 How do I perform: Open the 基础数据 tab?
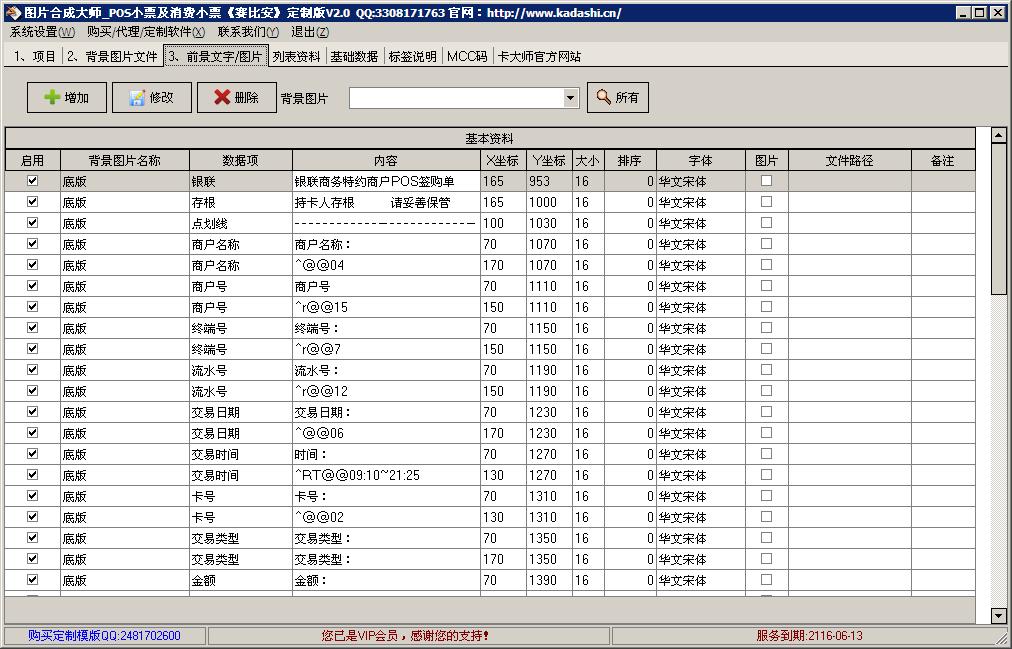[354, 57]
